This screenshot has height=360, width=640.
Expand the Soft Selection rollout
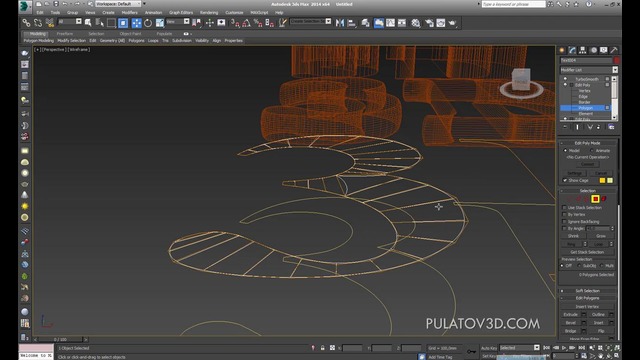coord(587,291)
